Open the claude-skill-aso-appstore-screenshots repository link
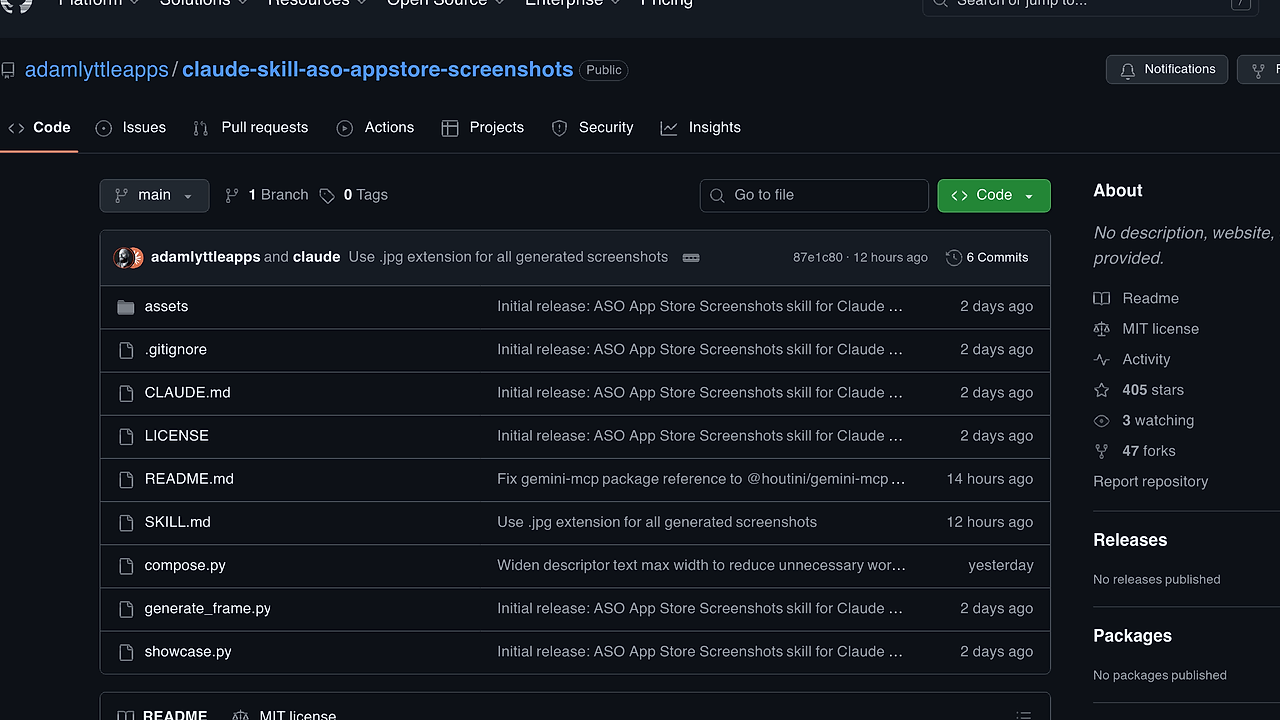The image size is (1280, 720). click(x=378, y=70)
